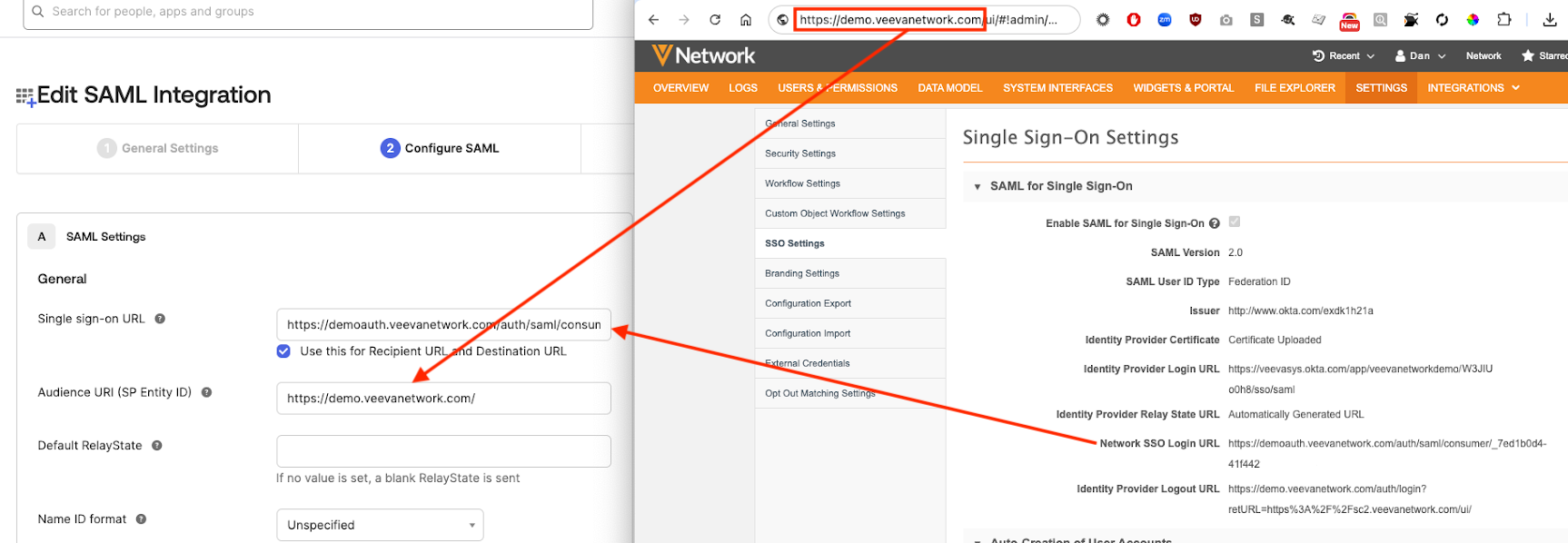1568x543 pixels.
Task: Open the extensions puzzle-piece icon
Action: (x=1503, y=20)
